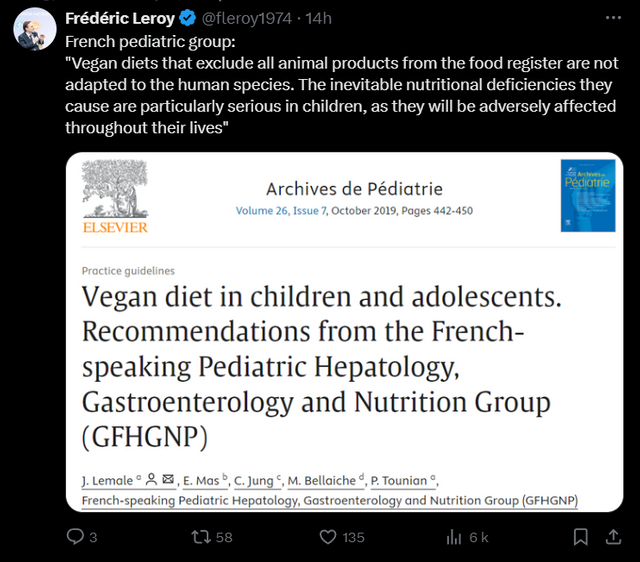Open the @fleroy1974 handle link
The width and height of the screenshot is (640, 562).
point(247,18)
